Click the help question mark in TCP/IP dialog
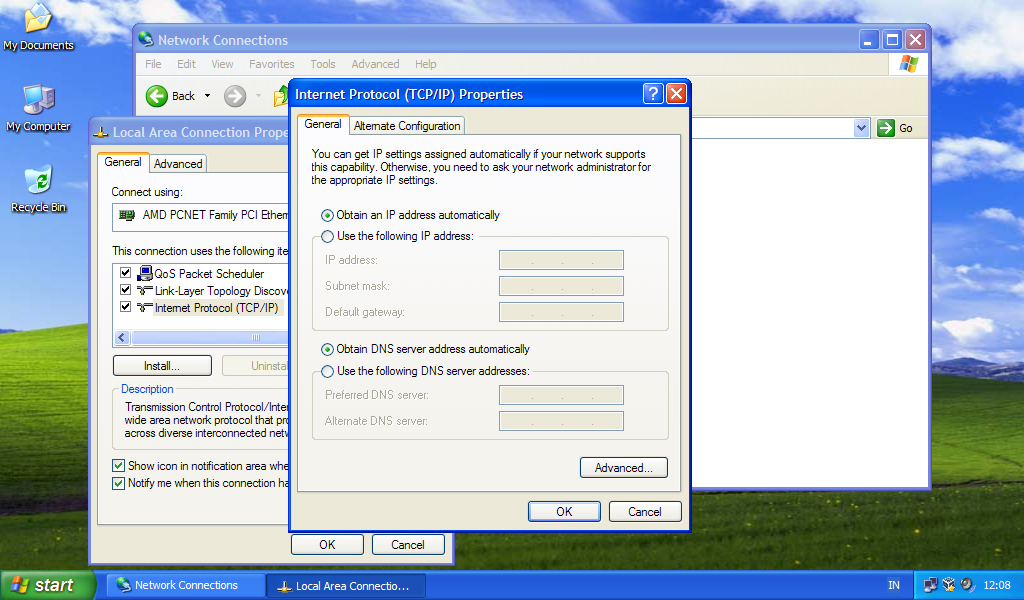Image resolution: width=1024 pixels, height=600 pixels. tap(652, 94)
